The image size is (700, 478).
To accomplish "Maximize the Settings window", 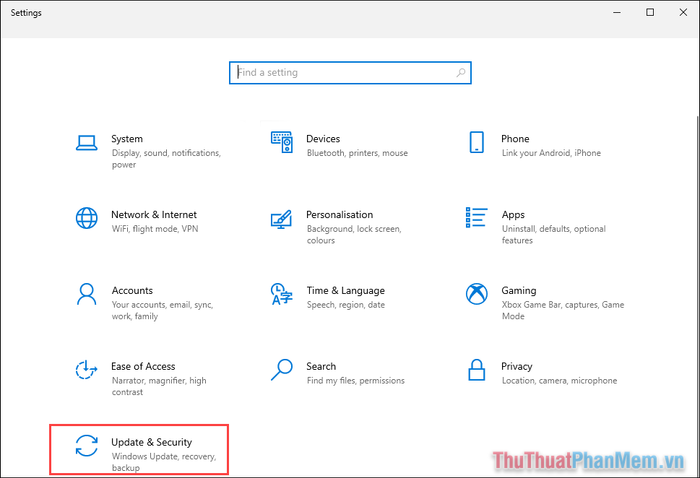I will pyautogui.click(x=650, y=12).
